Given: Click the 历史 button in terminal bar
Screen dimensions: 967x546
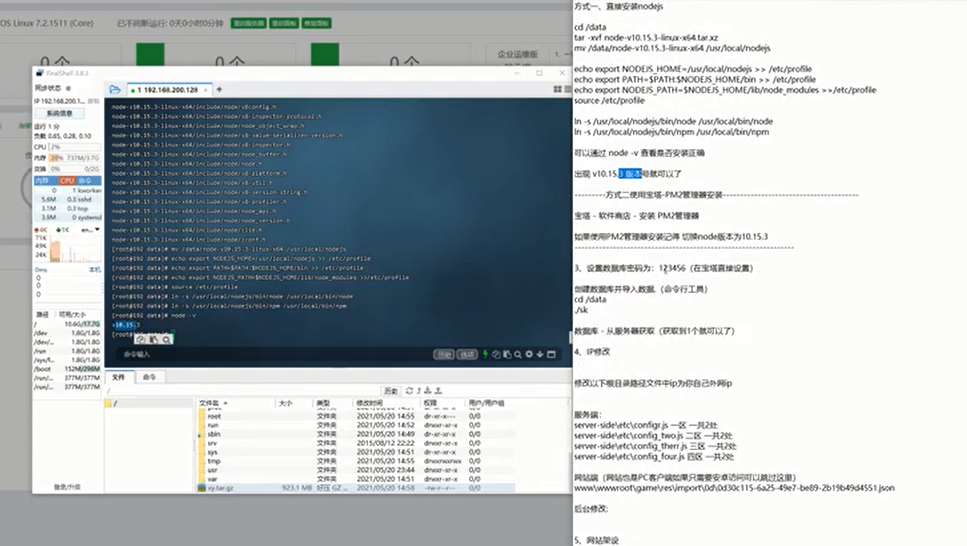Looking at the screenshot, I should coord(443,354).
